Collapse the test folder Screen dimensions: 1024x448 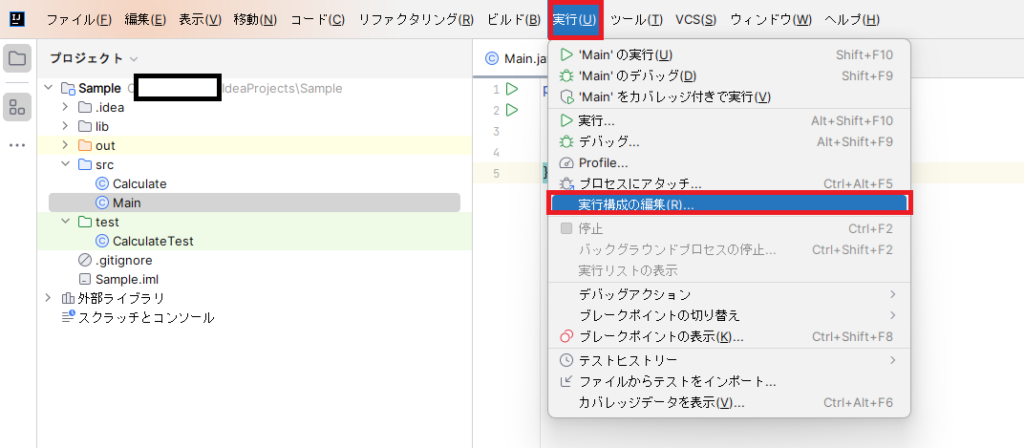[x=65, y=222]
